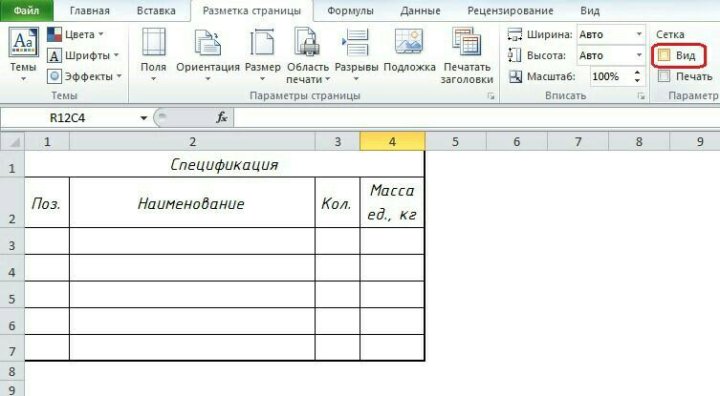The width and height of the screenshot is (720, 396).
Task: Toggle the Сетка Вид gridlines checkbox
Action: click(664, 56)
